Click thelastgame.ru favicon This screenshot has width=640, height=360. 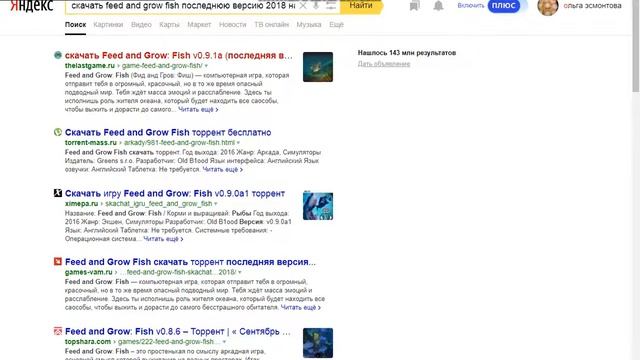click(x=58, y=55)
